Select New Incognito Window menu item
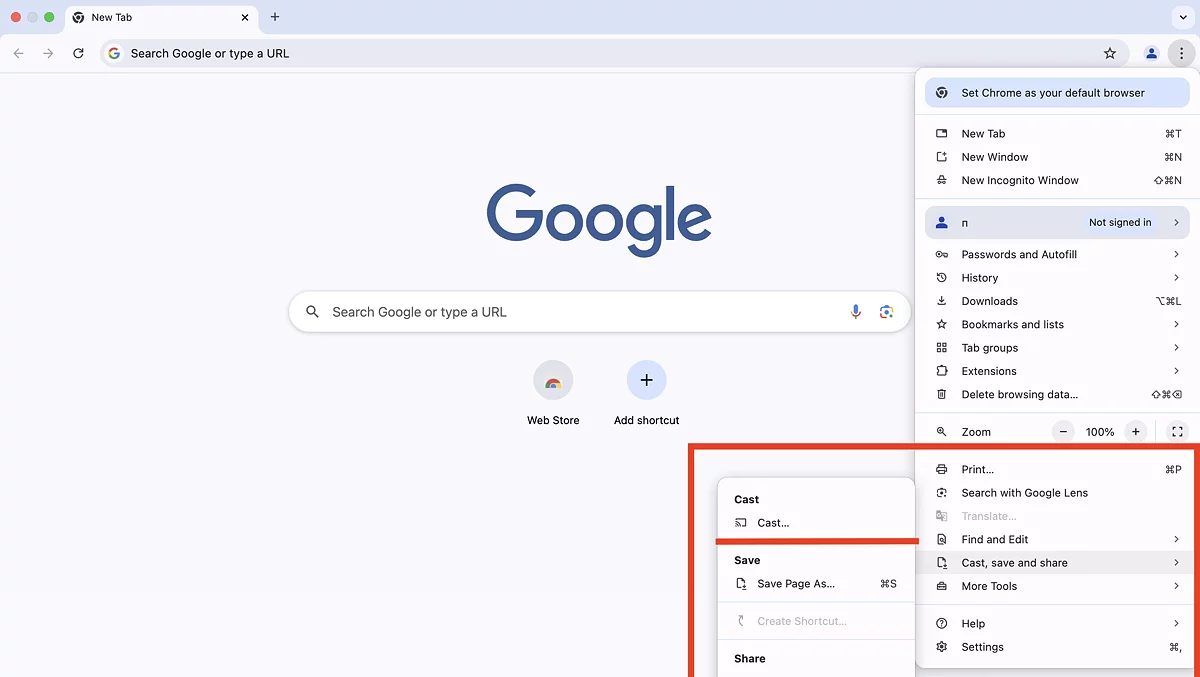This screenshot has height=677, width=1200. tap(1019, 181)
